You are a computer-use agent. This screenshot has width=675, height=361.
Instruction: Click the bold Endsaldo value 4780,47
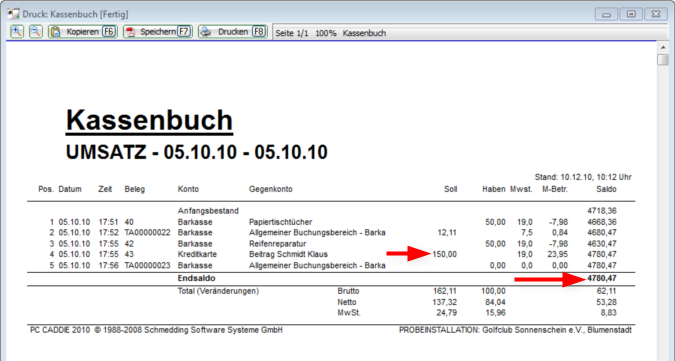[x=602, y=279]
